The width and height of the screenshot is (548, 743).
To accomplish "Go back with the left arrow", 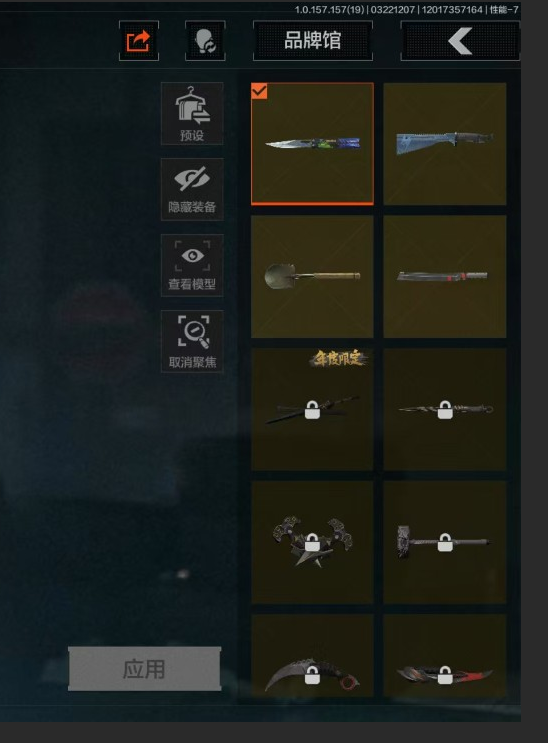I will [x=460, y=41].
